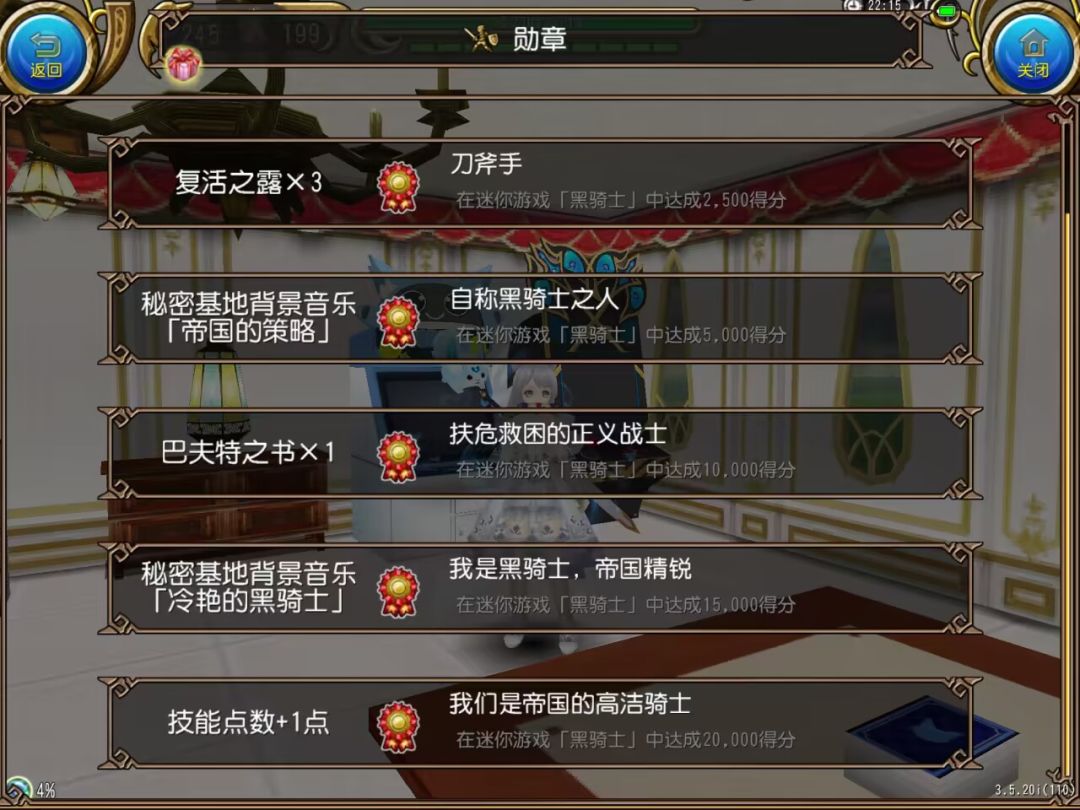Click the 帝国的策略 background music reward
Viewport: 1080px width, 810px height.
(x=248, y=318)
